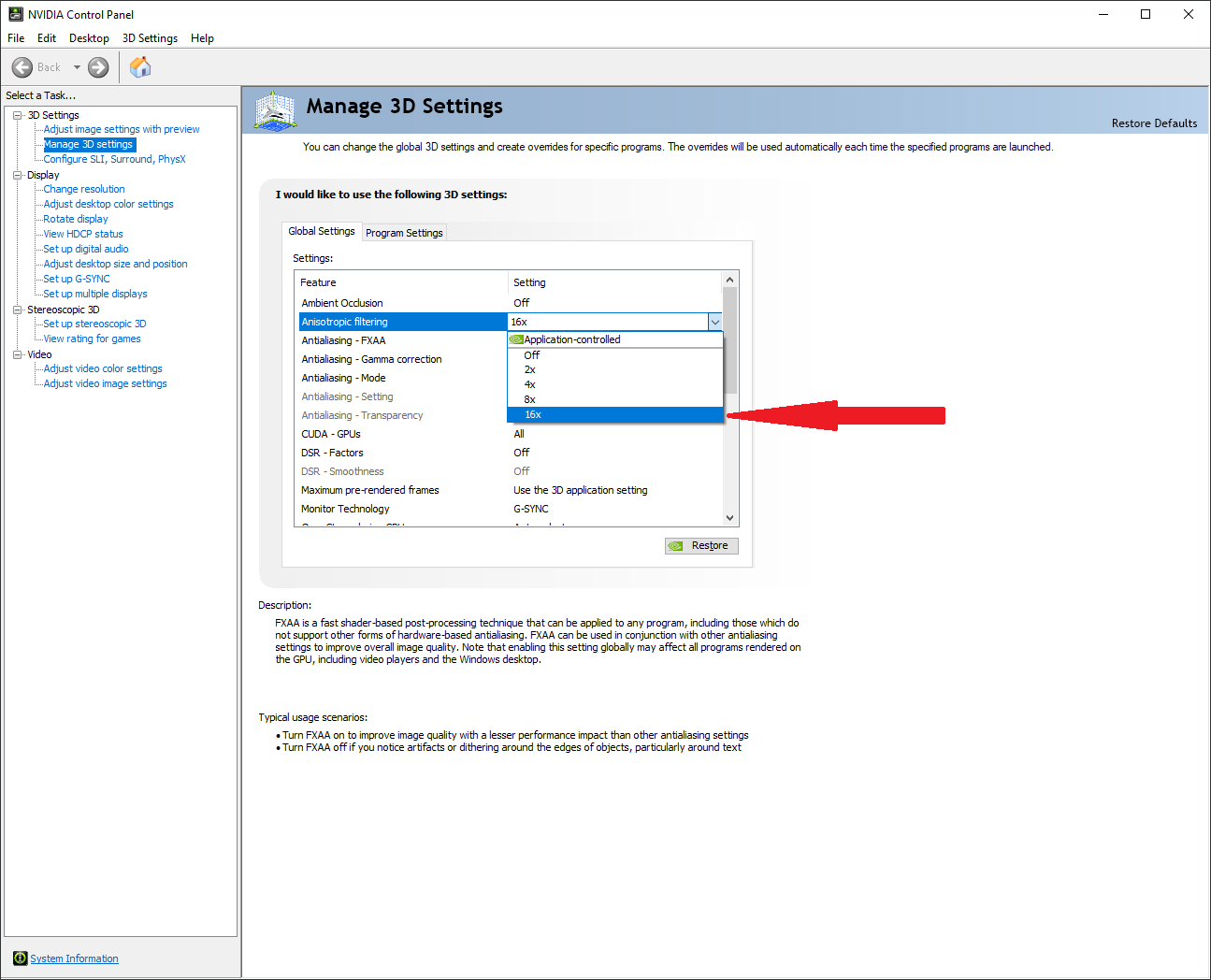
Task: Select Antialiasing - Gamma correction row
Action: click(402, 359)
